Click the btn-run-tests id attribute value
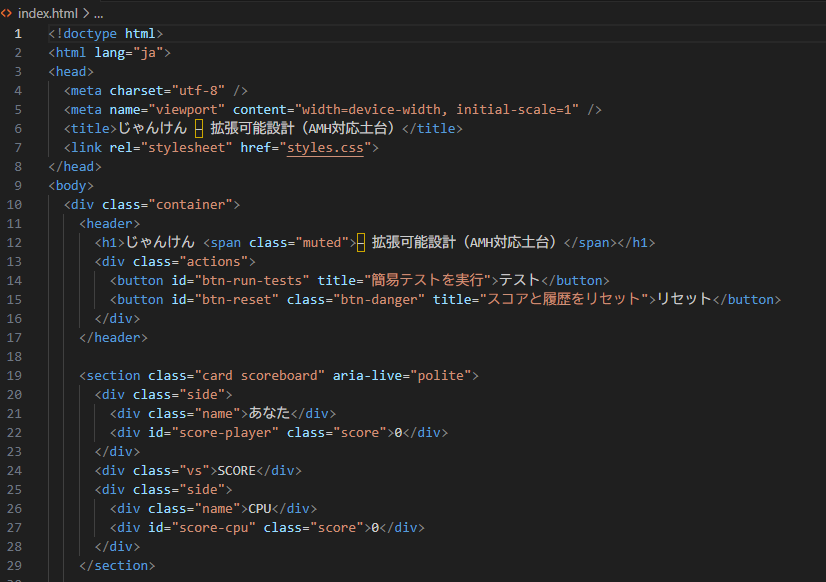826x582 pixels. (x=252, y=280)
